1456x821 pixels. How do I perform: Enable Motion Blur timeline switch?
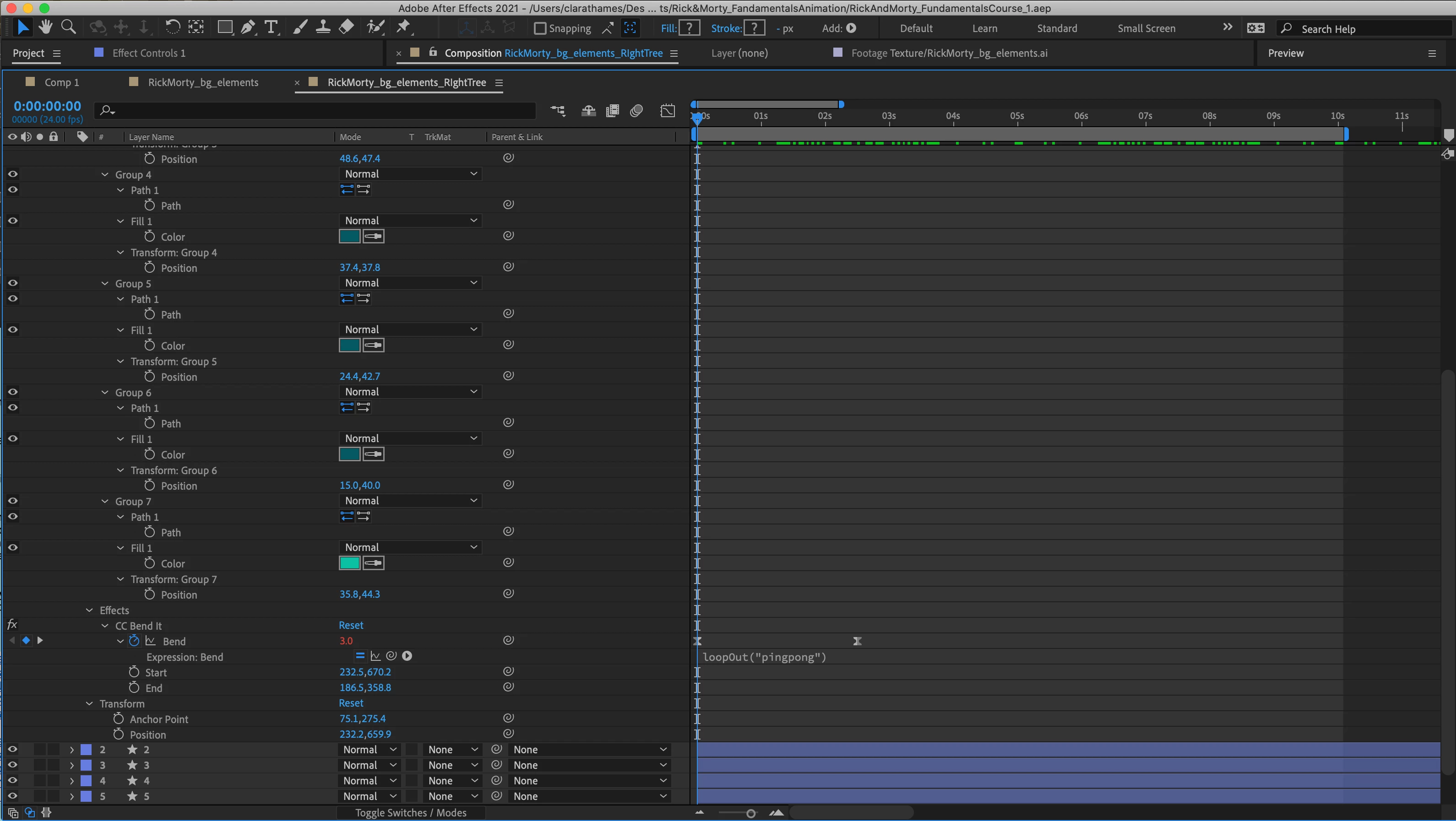click(636, 111)
